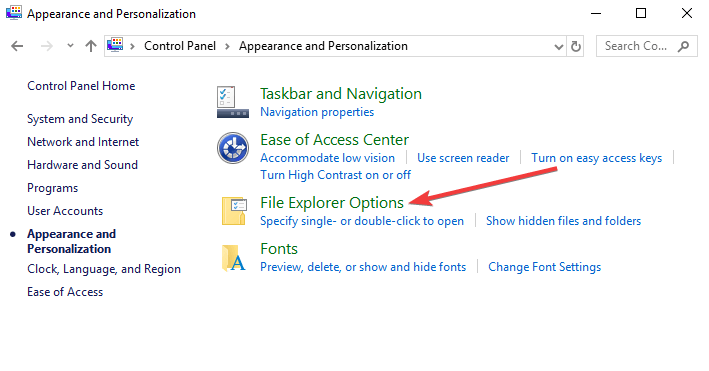This screenshot has width=709, height=371.
Task: Go up one level with the up arrow
Action: (91, 46)
